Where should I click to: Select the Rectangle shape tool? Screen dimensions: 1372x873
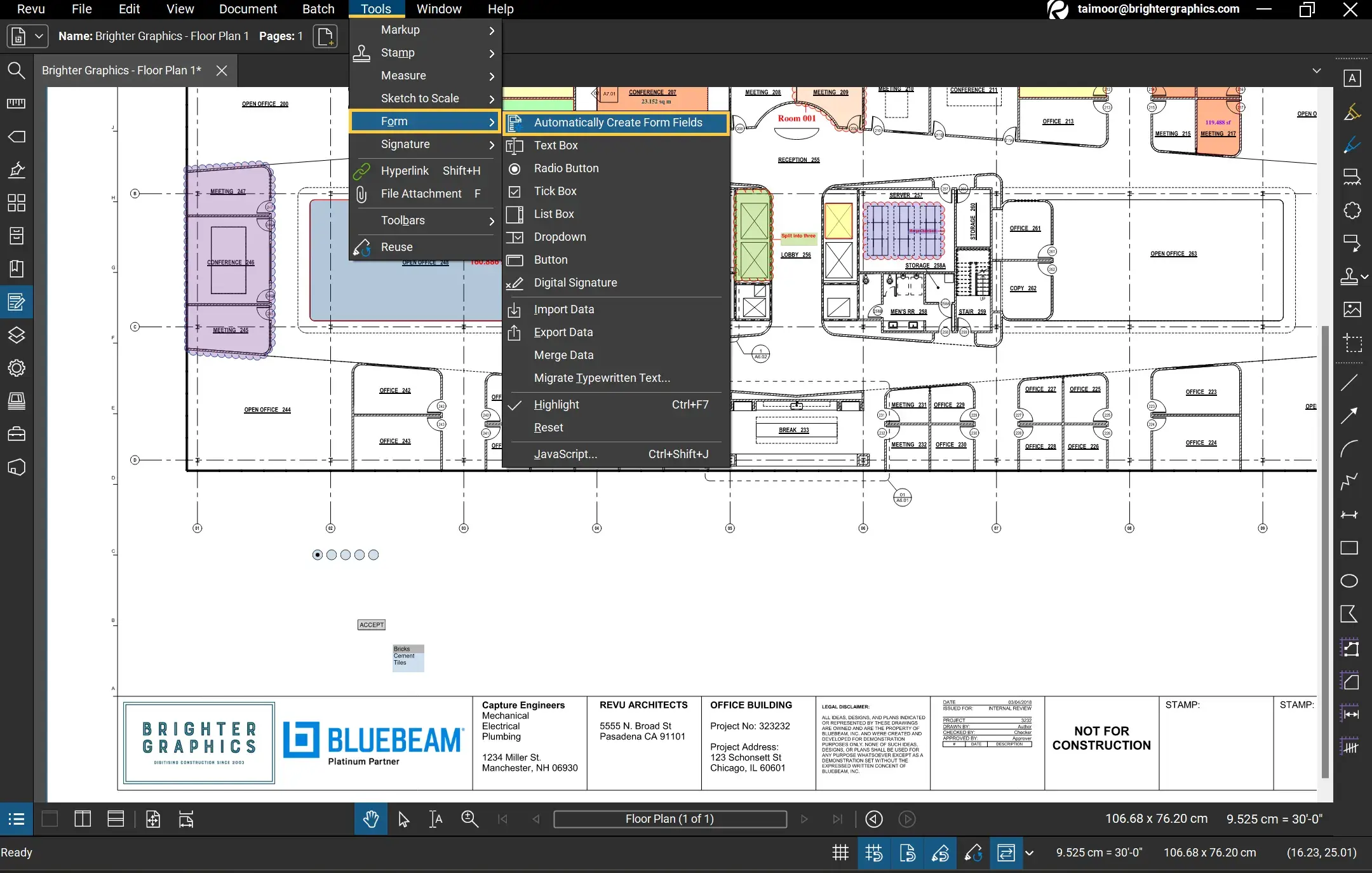coord(1349,548)
